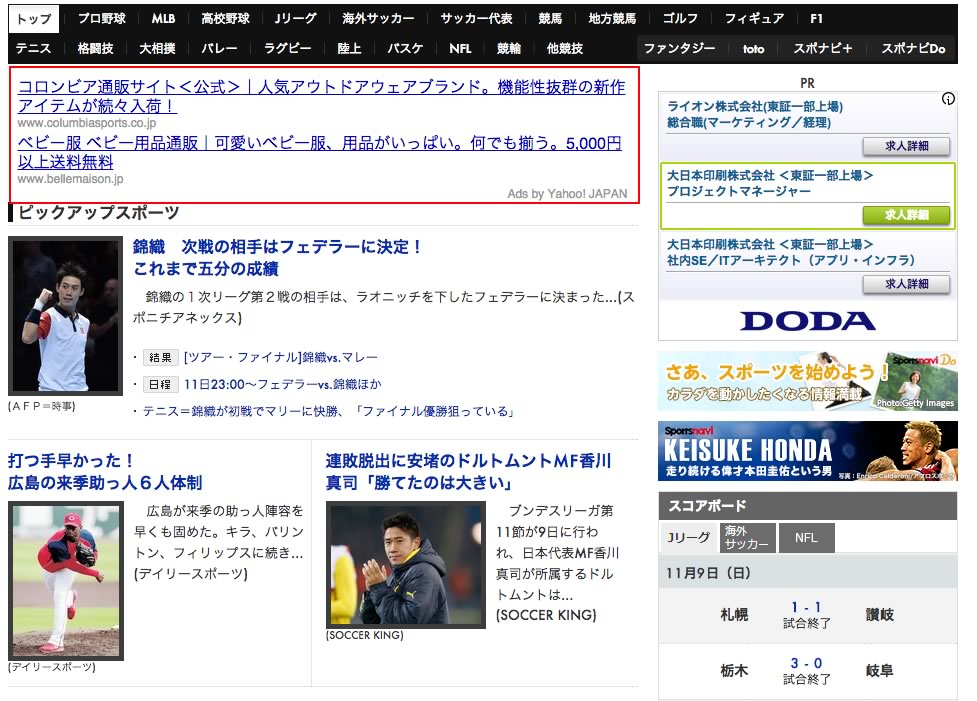Click 讃岐 team name in scoreboard
This screenshot has height=701, width=977.
pos(880,615)
